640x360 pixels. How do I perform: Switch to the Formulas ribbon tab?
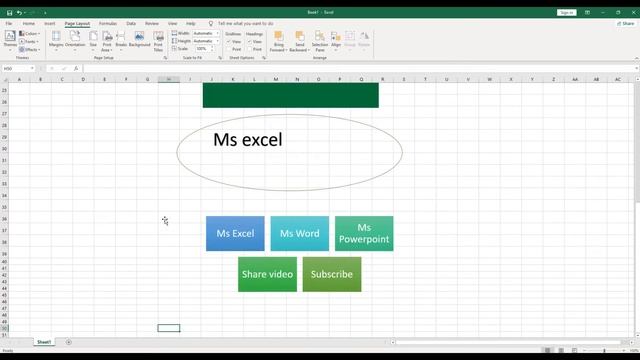(108, 24)
